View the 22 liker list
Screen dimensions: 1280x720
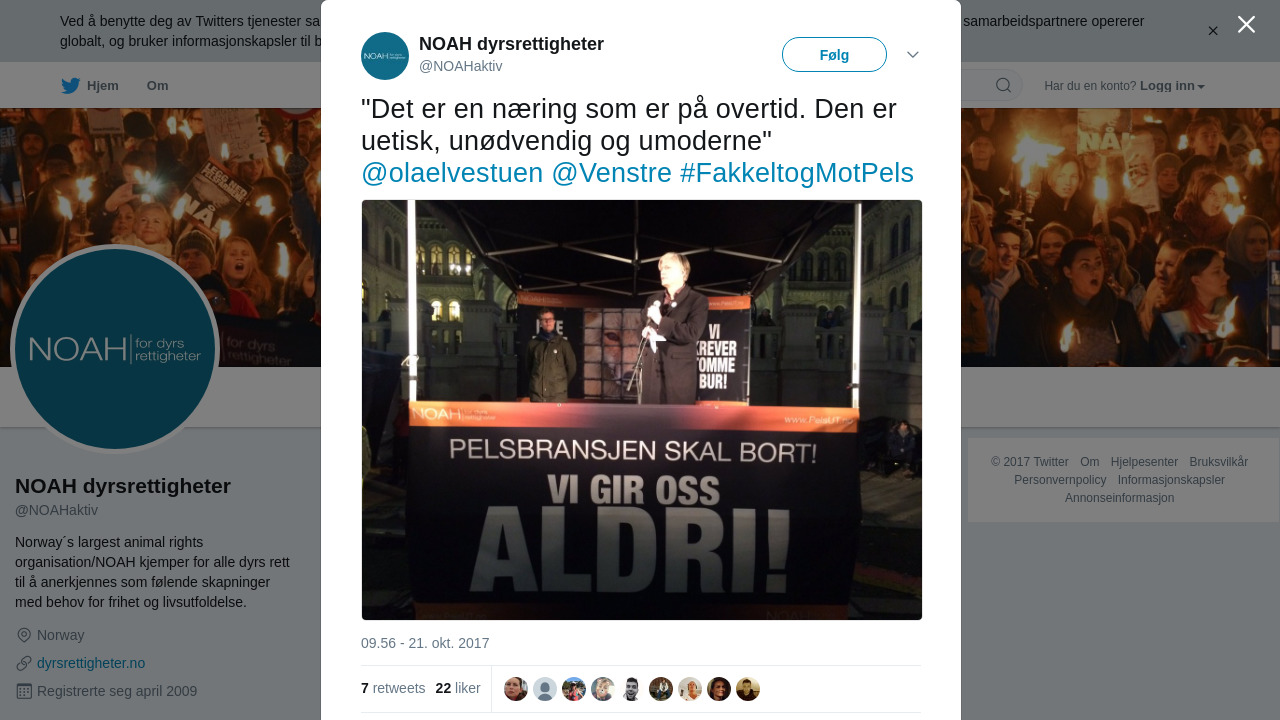(458, 688)
